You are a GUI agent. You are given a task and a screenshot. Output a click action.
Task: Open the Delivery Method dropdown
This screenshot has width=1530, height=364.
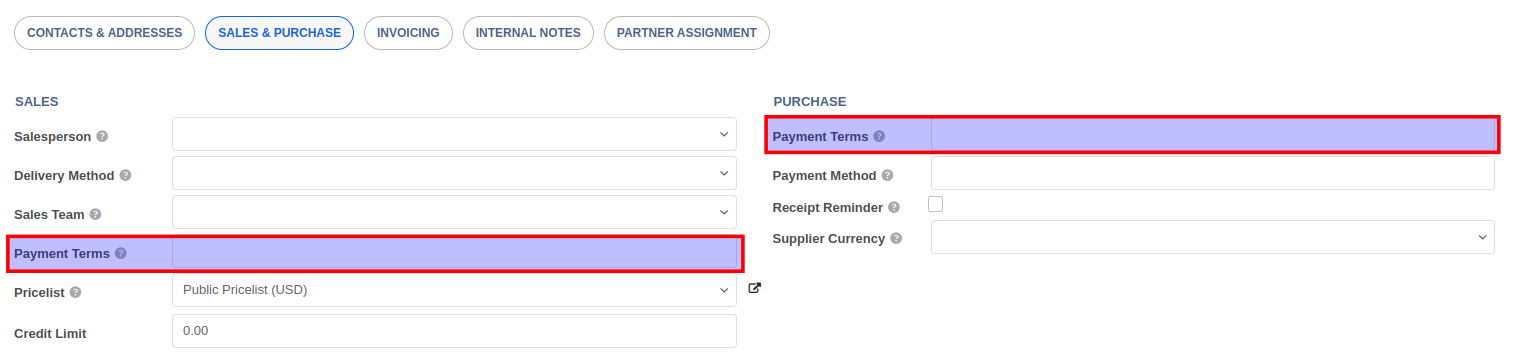454,173
